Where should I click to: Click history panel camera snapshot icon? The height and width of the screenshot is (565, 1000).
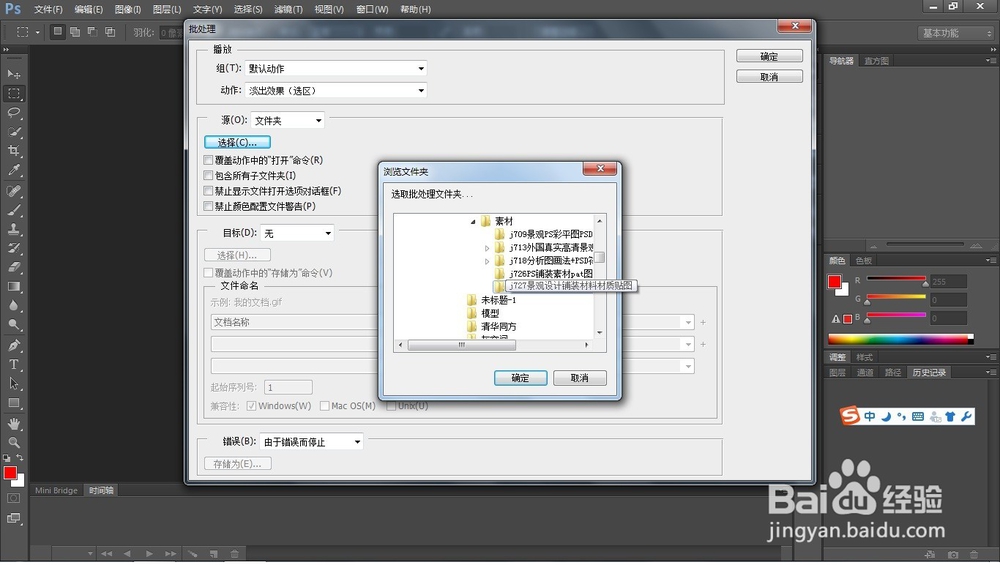click(953, 555)
